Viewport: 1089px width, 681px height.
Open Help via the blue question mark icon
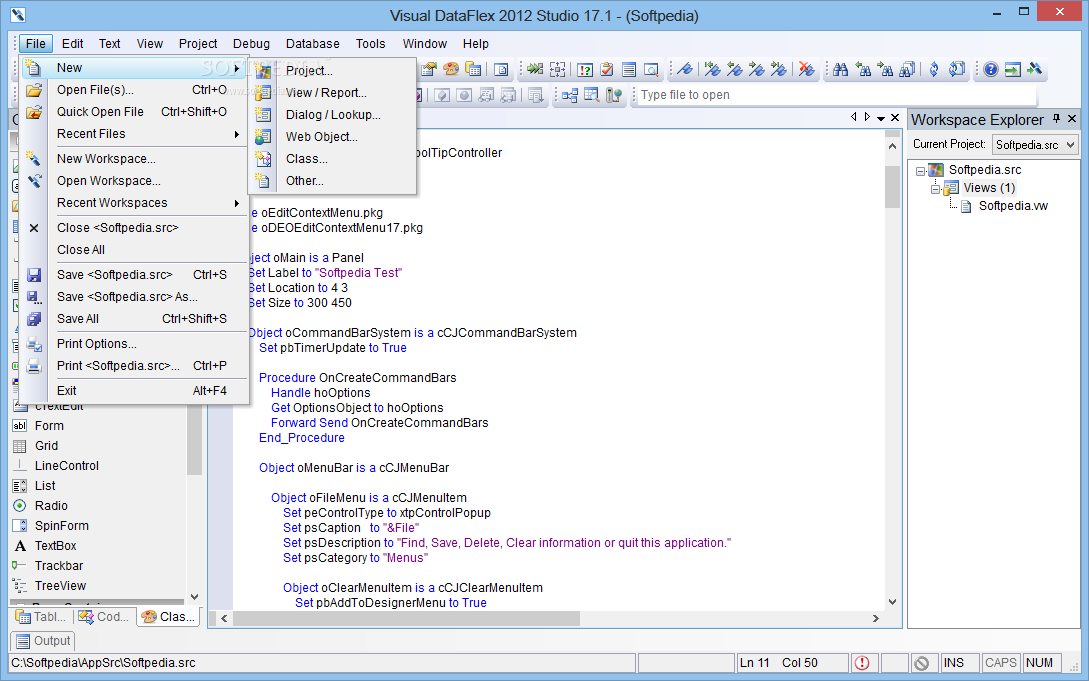tap(991, 69)
